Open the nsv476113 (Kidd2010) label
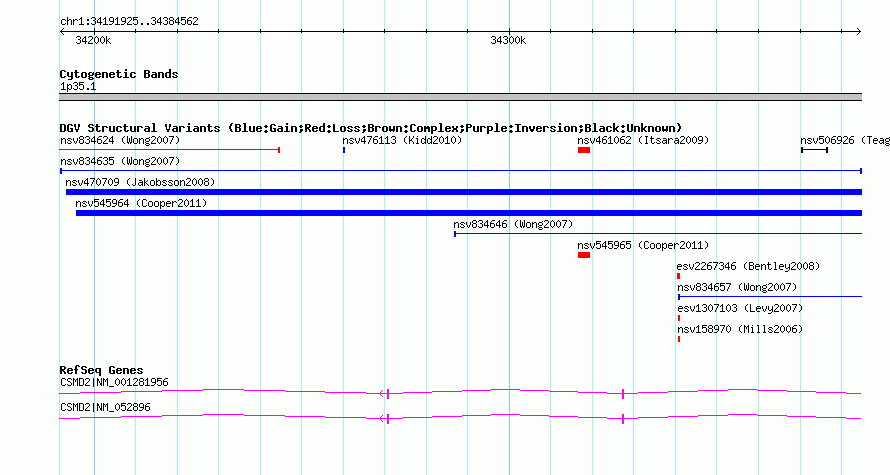890x475 pixels. (x=402, y=140)
